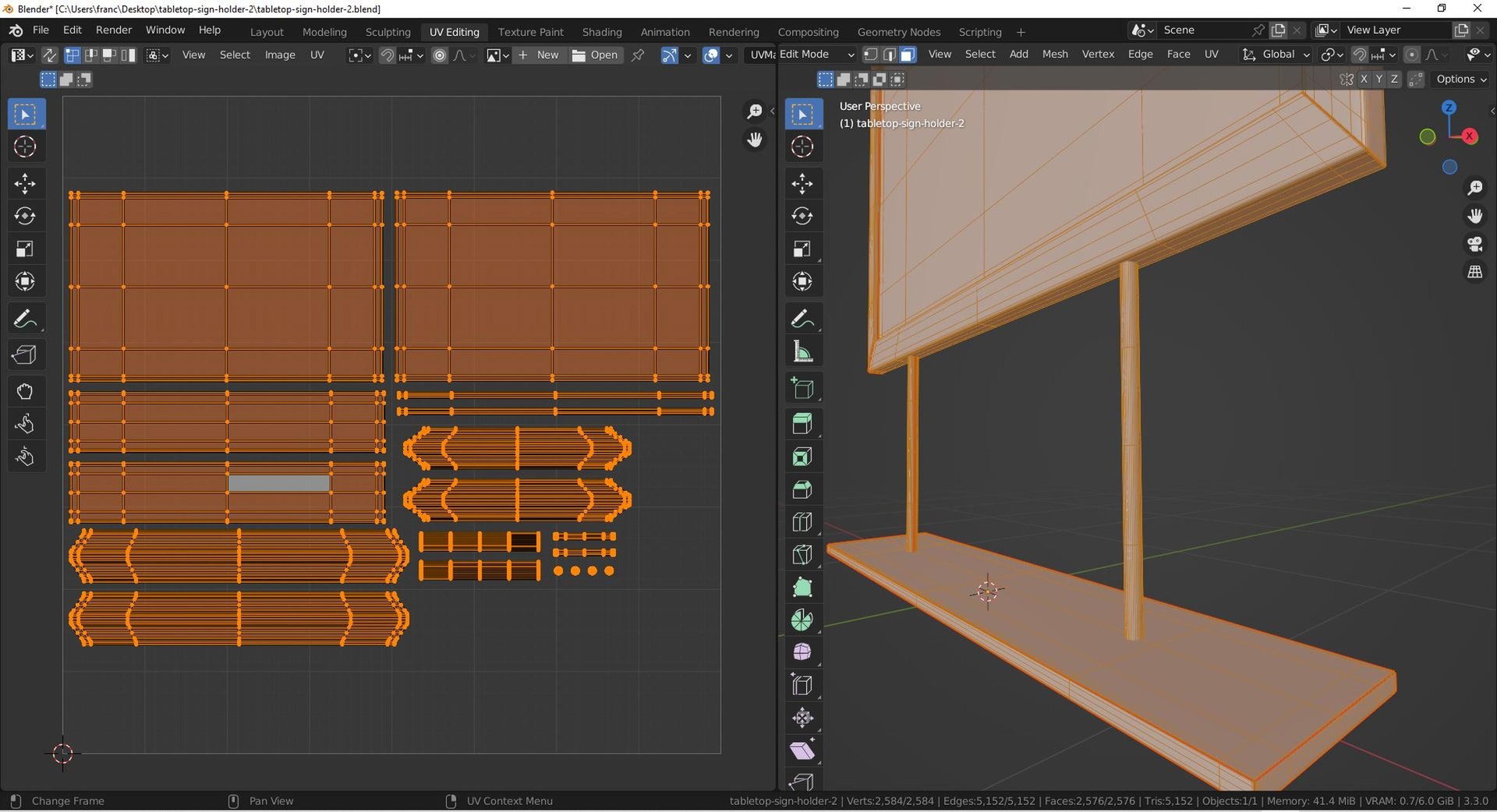
Task: Enable face select mode in 3D viewport
Action: [x=908, y=55]
